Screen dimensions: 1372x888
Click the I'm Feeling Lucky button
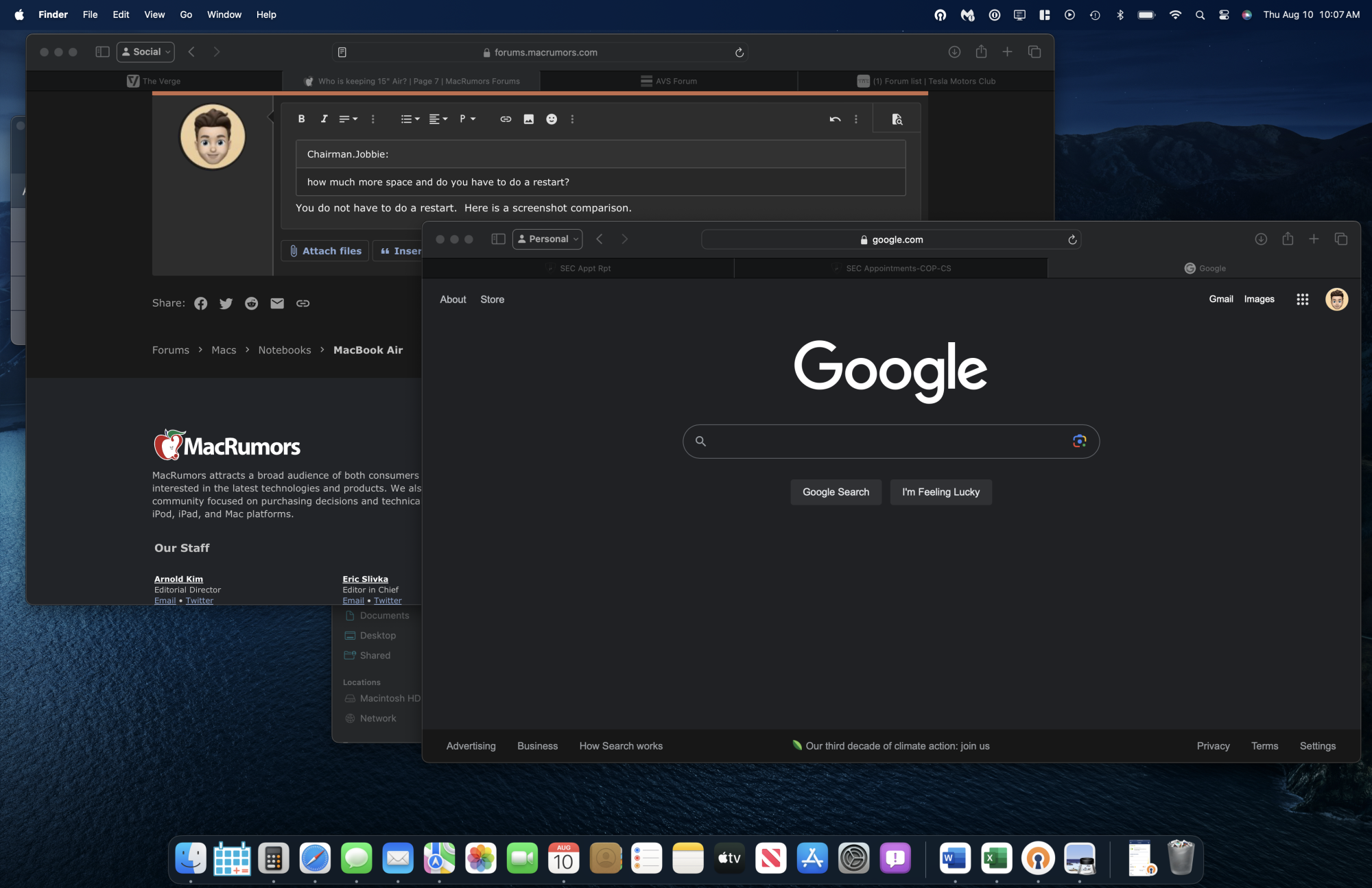(941, 492)
